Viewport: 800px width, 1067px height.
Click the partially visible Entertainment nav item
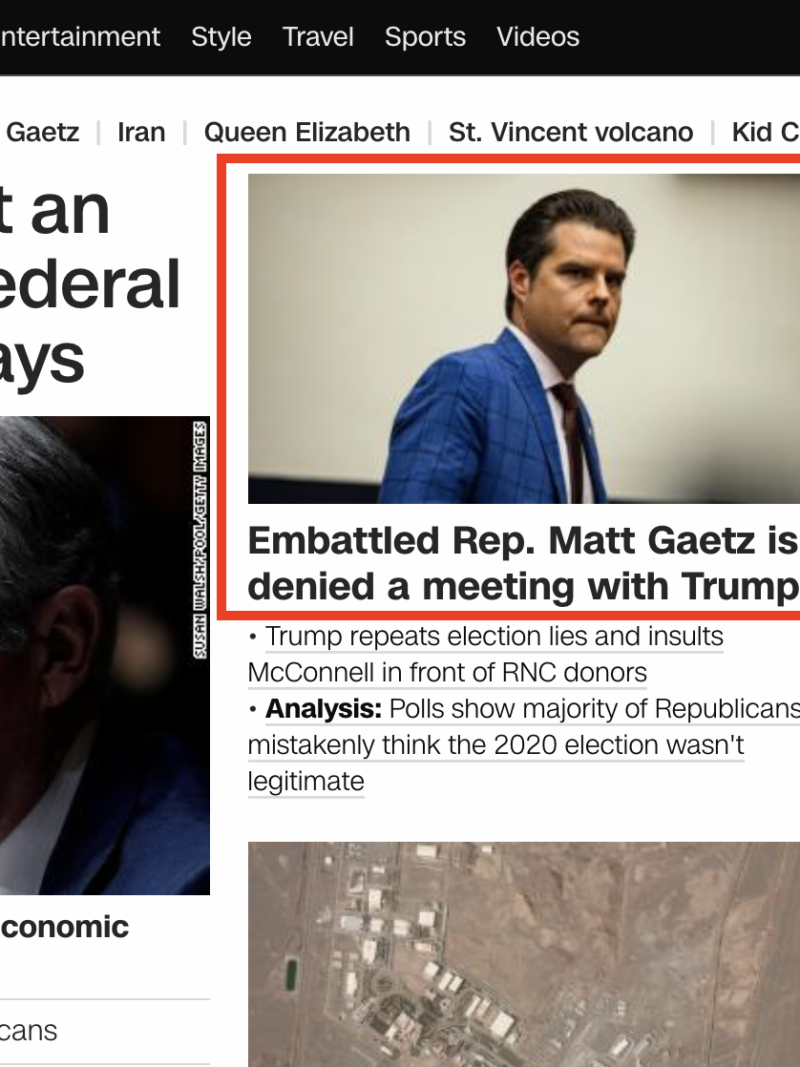pyautogui.click(x=80, y=37)
